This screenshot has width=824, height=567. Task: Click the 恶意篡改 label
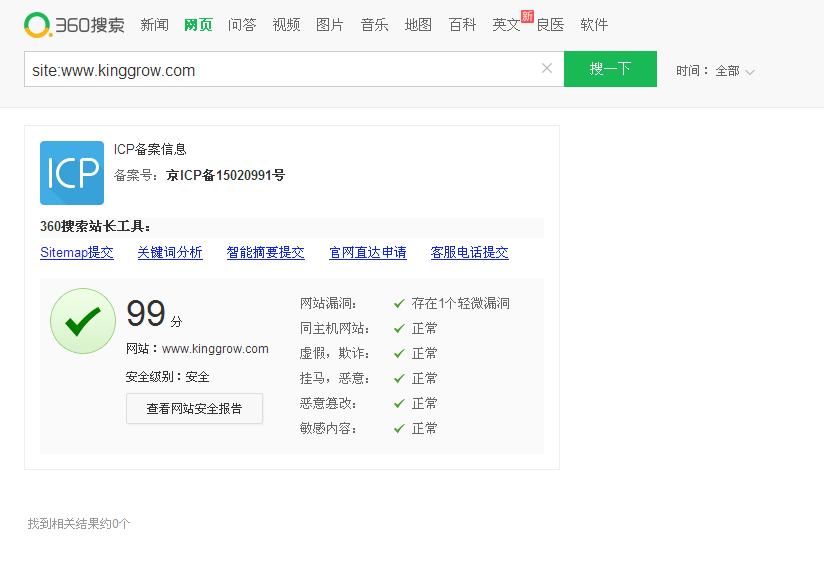pos(328,403)
